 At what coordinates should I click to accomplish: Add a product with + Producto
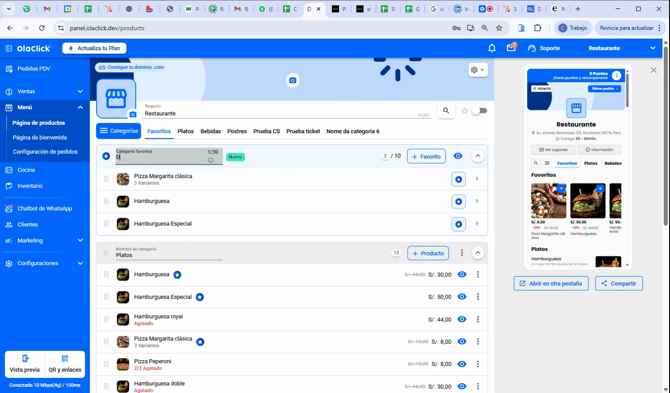[428, 253]
